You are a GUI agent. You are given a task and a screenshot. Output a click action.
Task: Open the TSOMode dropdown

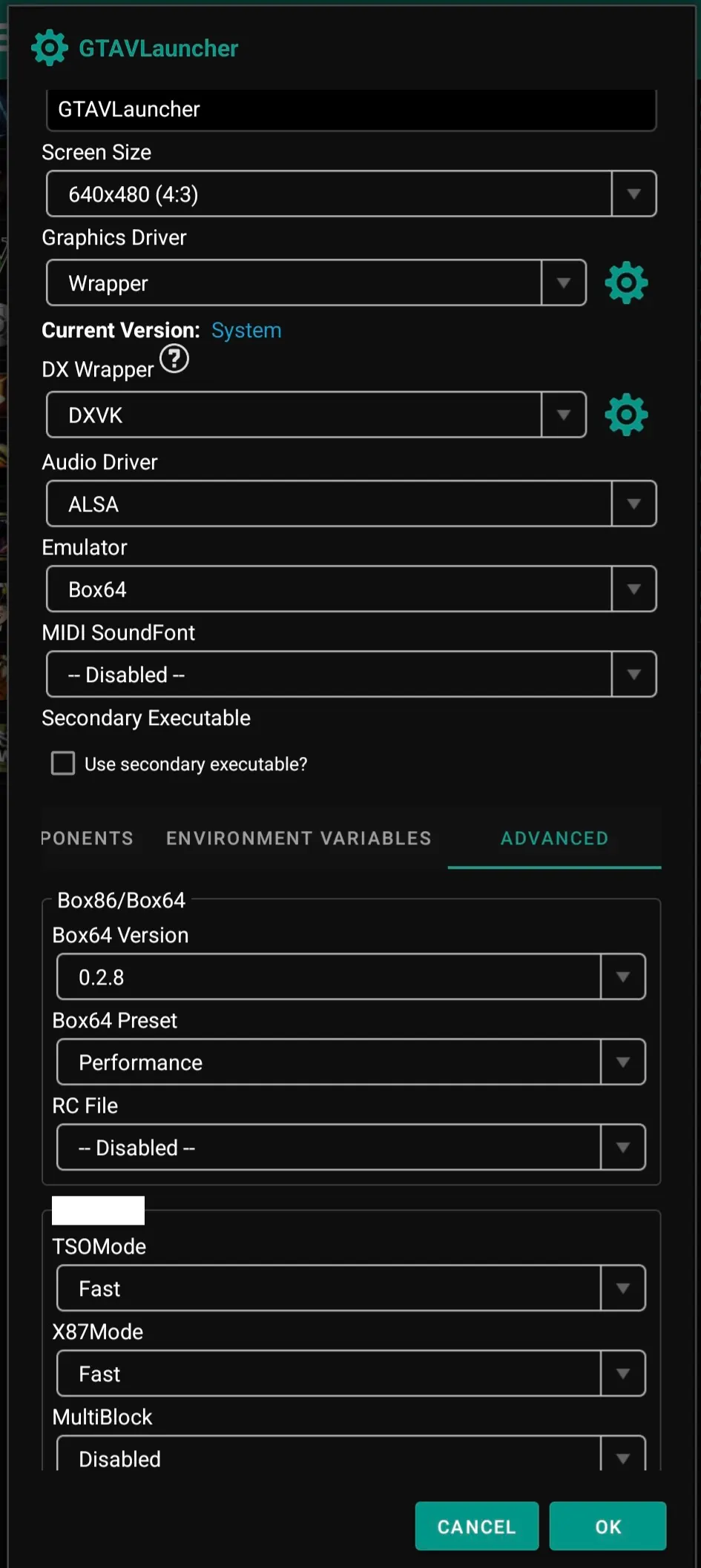(x=351, y=1289)
